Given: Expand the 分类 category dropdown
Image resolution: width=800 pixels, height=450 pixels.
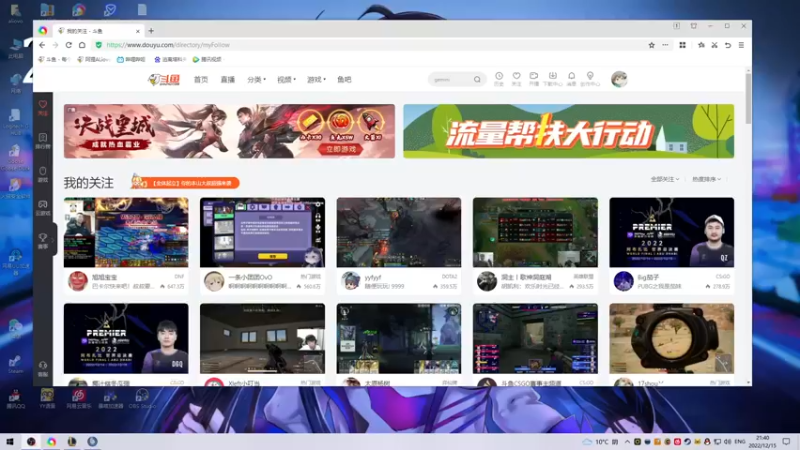Looking at the screenshot, I should [x=256, y=80].
